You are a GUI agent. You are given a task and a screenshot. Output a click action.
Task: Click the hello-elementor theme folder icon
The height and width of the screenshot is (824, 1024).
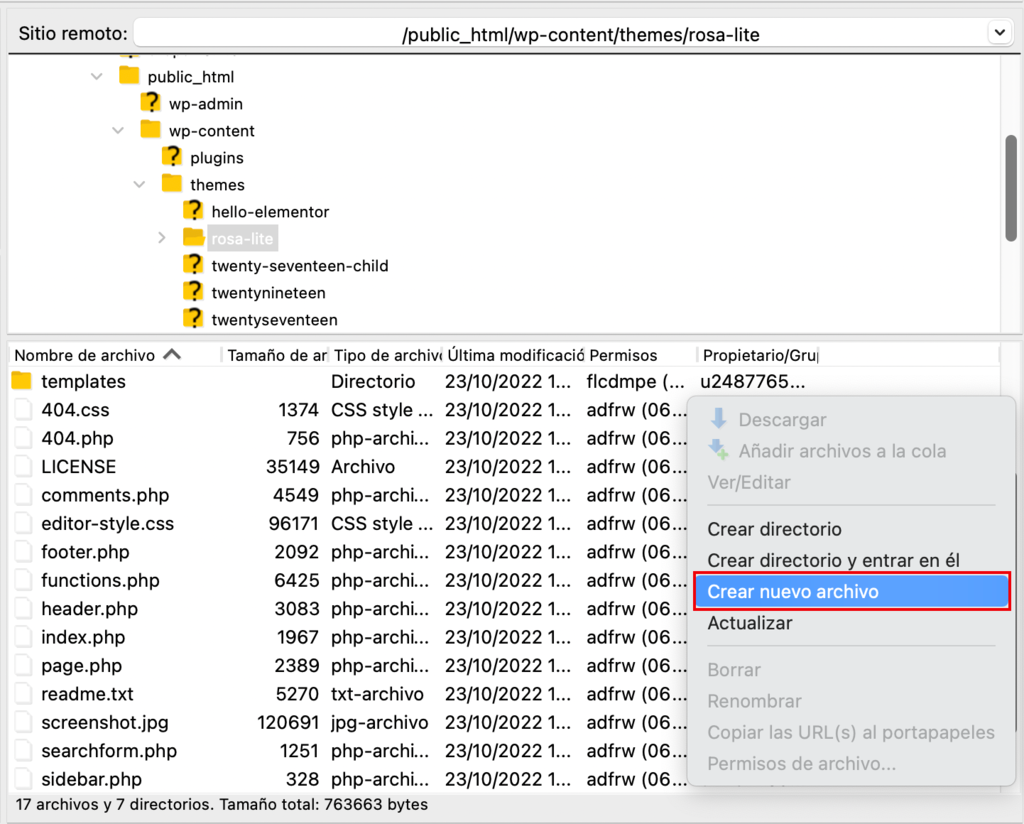(x=193, y=211)
